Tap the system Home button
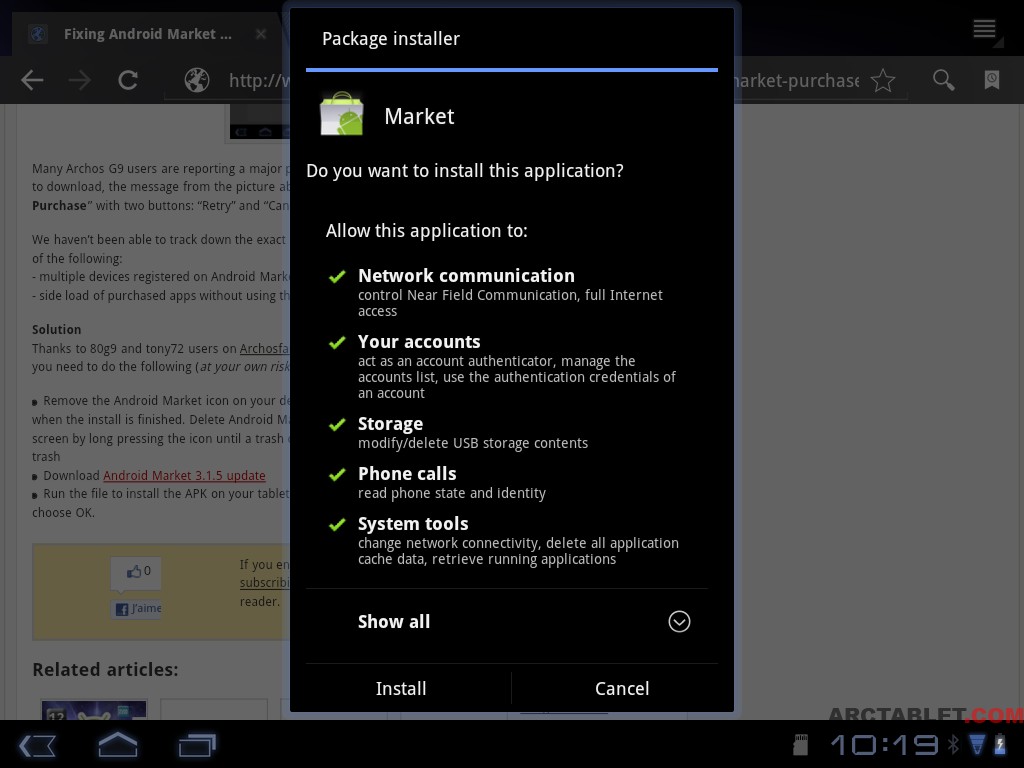The image size is (1024, 768). (118, 744)
